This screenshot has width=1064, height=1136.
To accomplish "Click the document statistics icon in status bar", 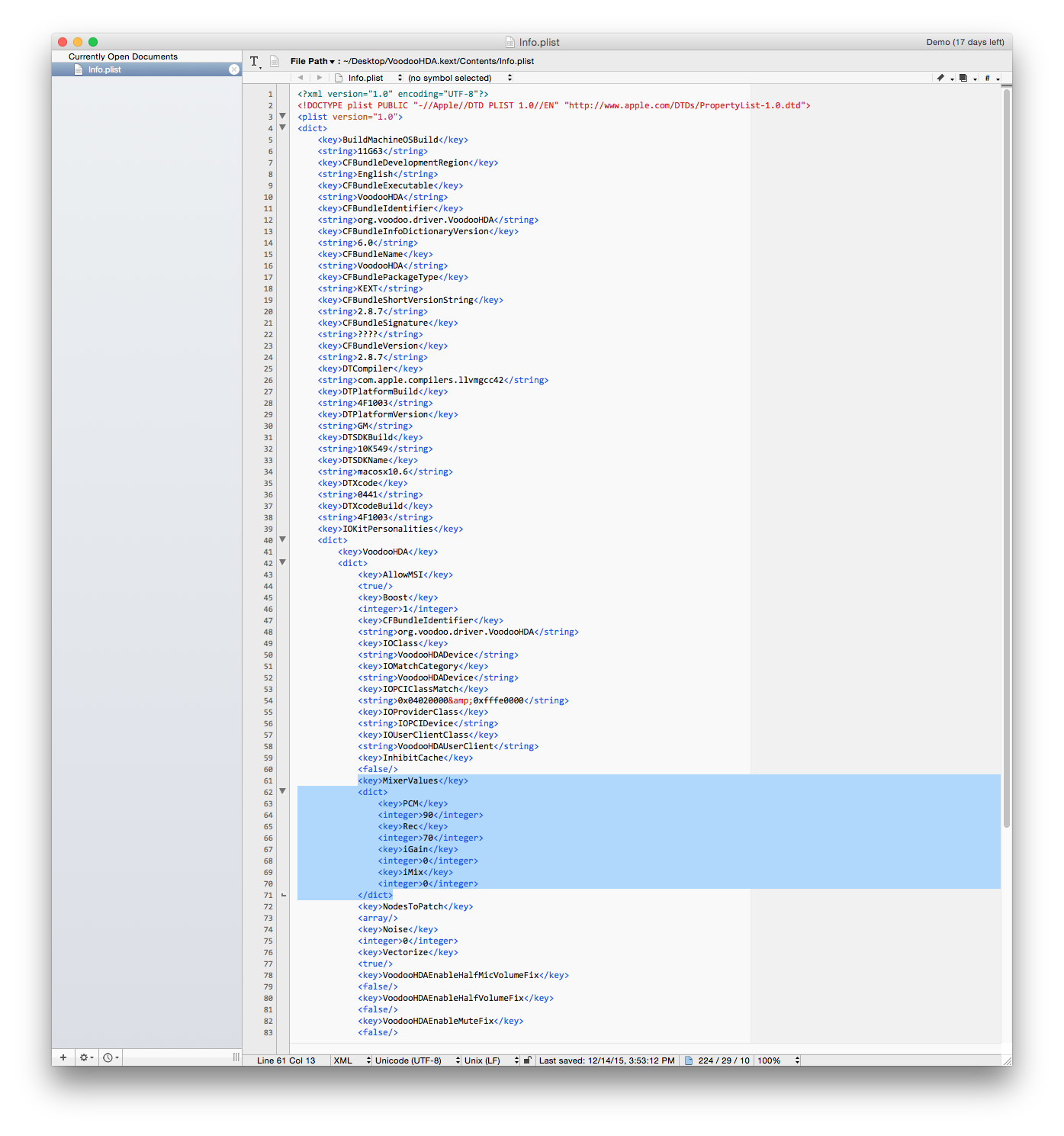I will pos(689,1060).
